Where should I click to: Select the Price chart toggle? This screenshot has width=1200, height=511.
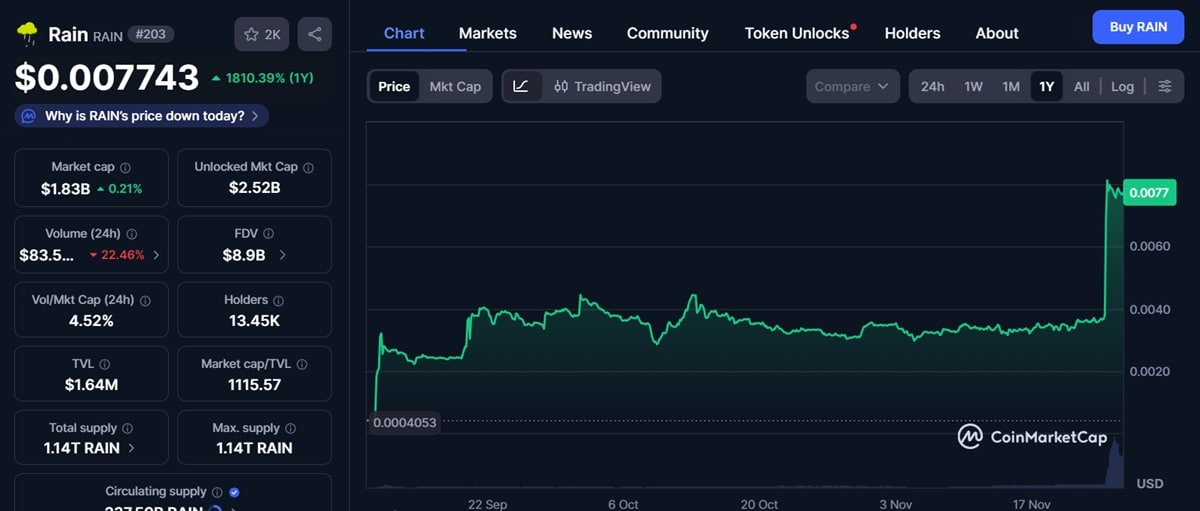coord(394,86)
